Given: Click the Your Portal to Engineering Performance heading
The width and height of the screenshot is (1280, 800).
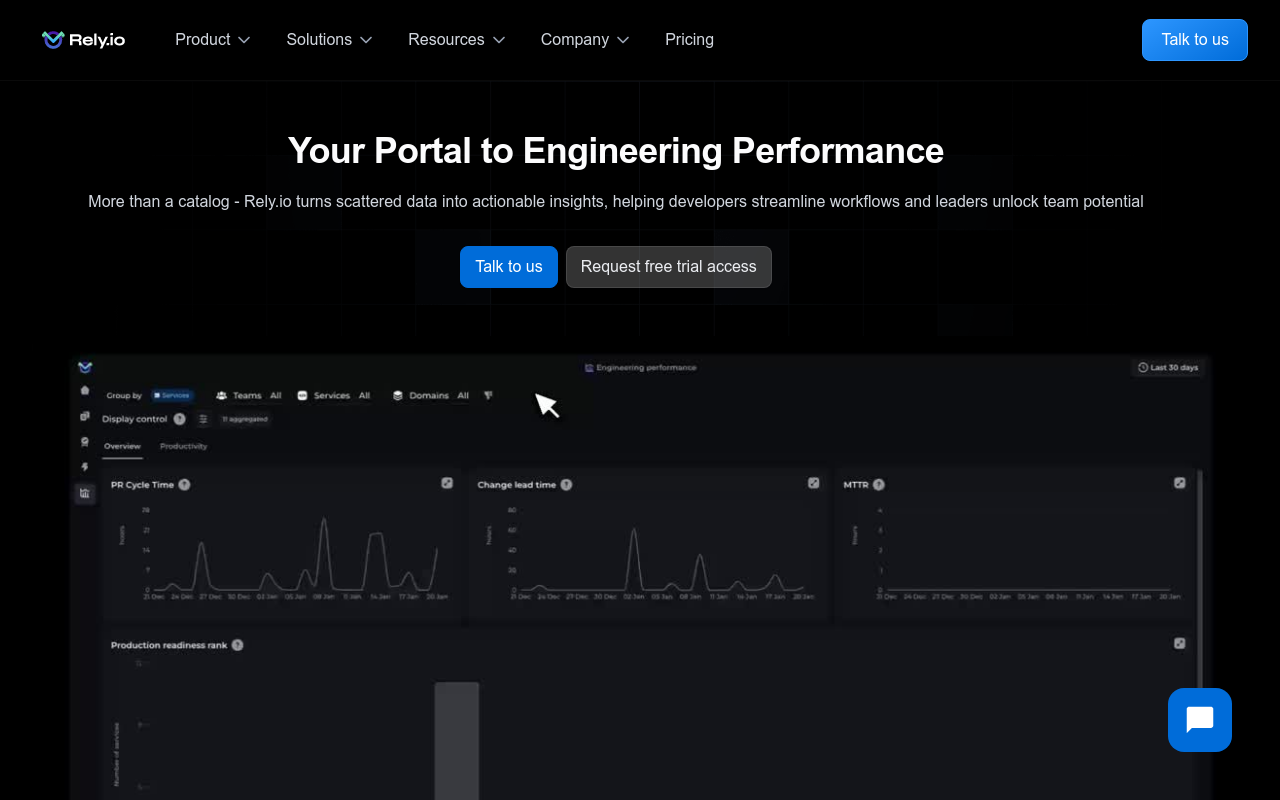Looking at the screenshot, I should click(x=616, y=151).
